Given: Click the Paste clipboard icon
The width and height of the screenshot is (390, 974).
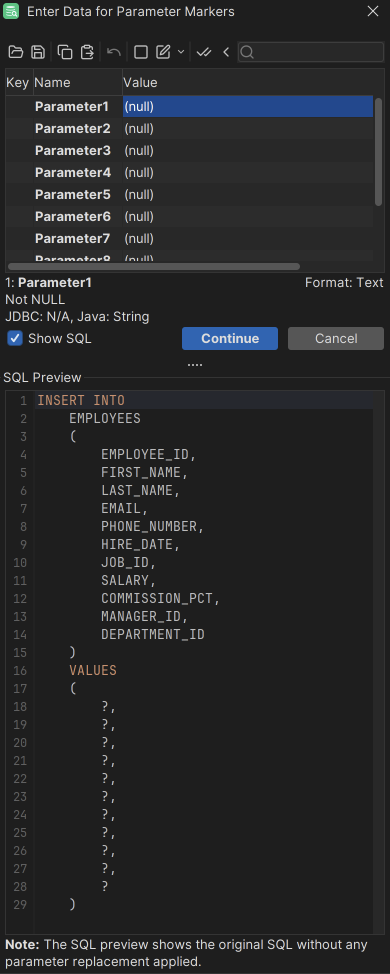Looking at the screenshot, I should pyautogui.click(x=88, y=52).
